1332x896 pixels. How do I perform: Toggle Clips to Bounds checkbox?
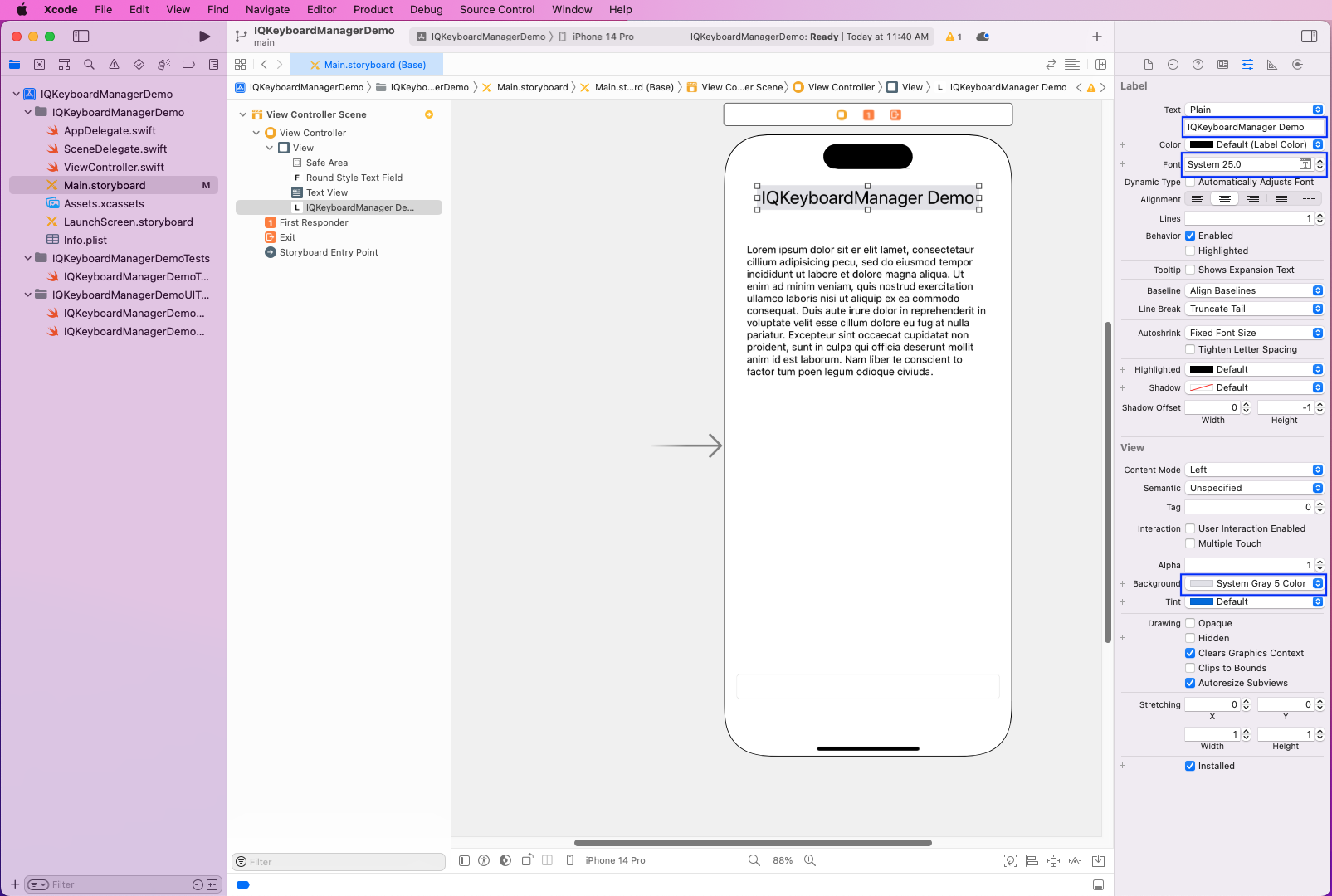pyautogui.click(x=1190, y=668)
